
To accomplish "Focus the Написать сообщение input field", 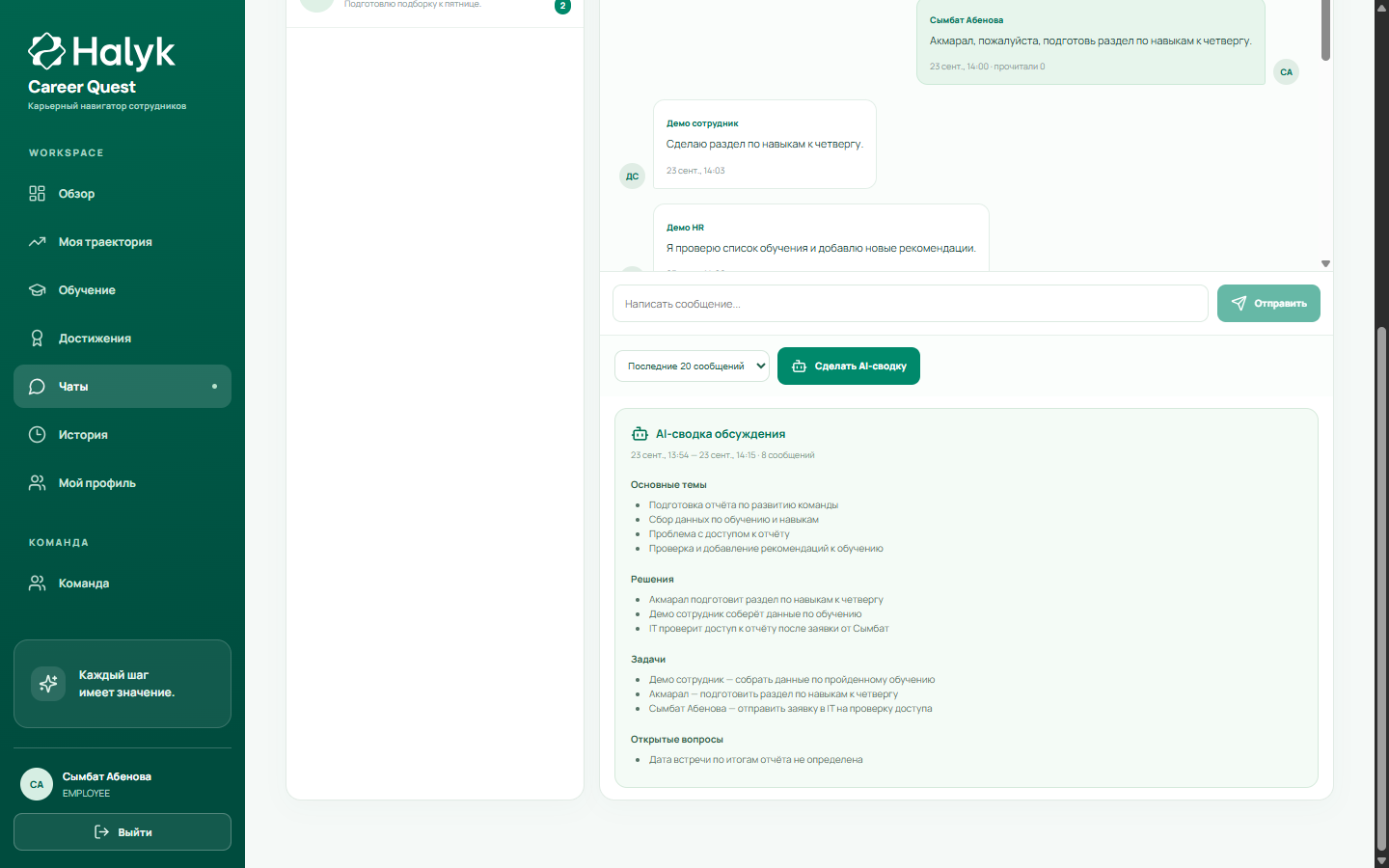I will [911, 304].
